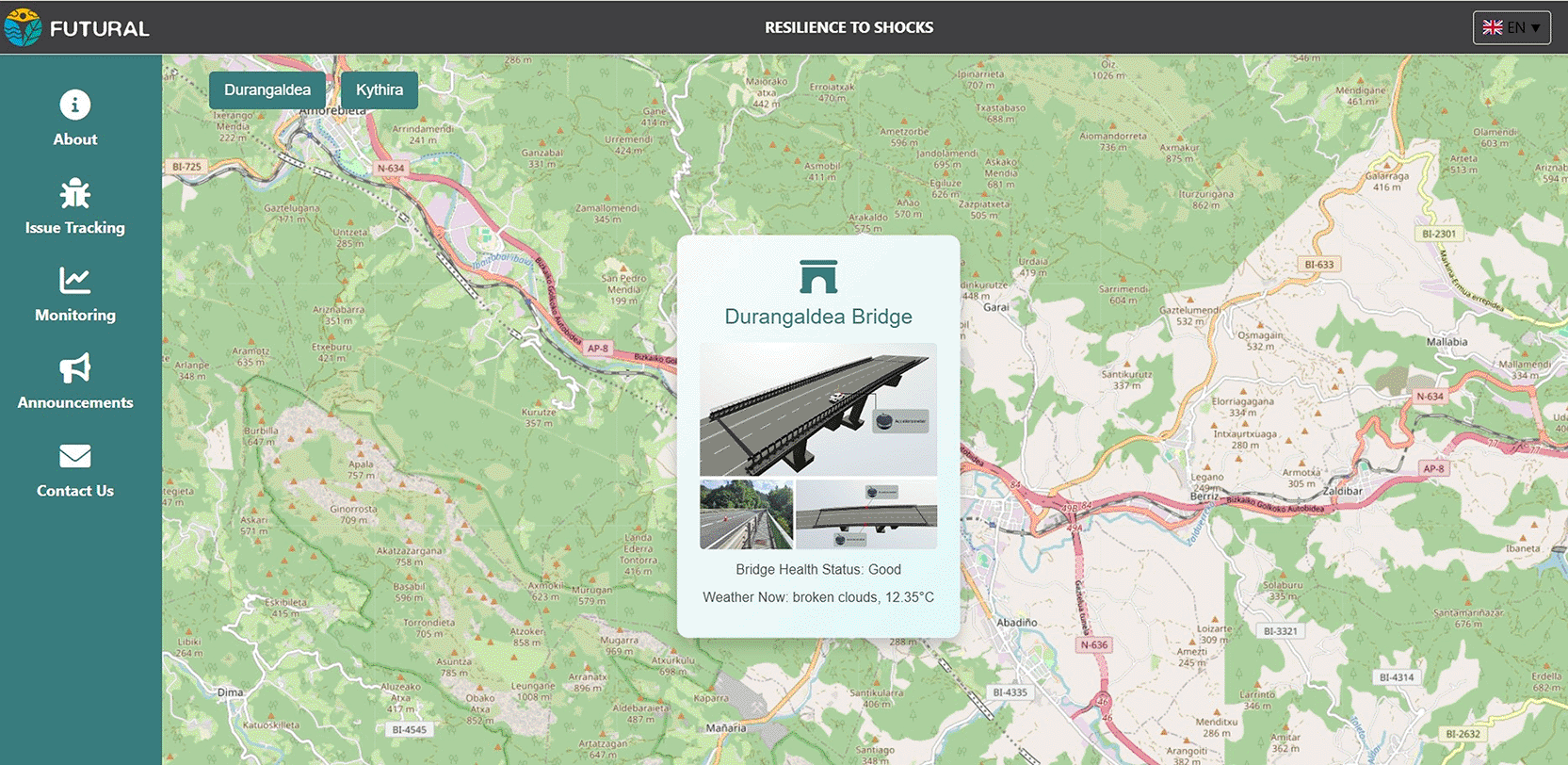This screenshot has height=765, width=1568.
Task: Click the BI-725 road marker on map
Action: coord(186,167)
